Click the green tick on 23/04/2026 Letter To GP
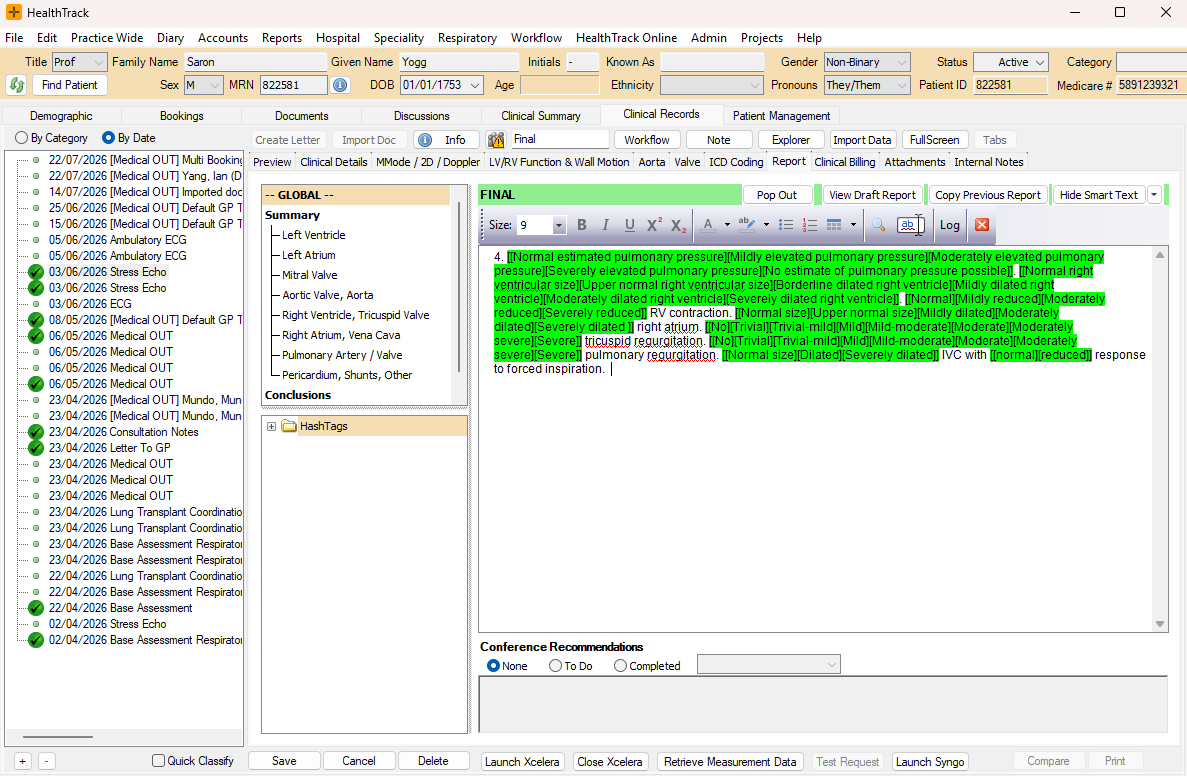Viewport: 1187px width, 776px height. click(x=36, y=447)
